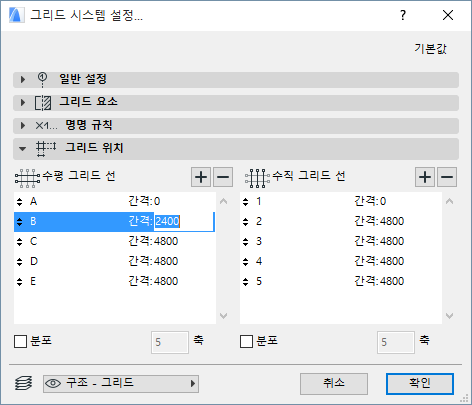This screenshot has height=405, width=472.
Task: Click the reorder handle of row 5
Action: (246, 282)
